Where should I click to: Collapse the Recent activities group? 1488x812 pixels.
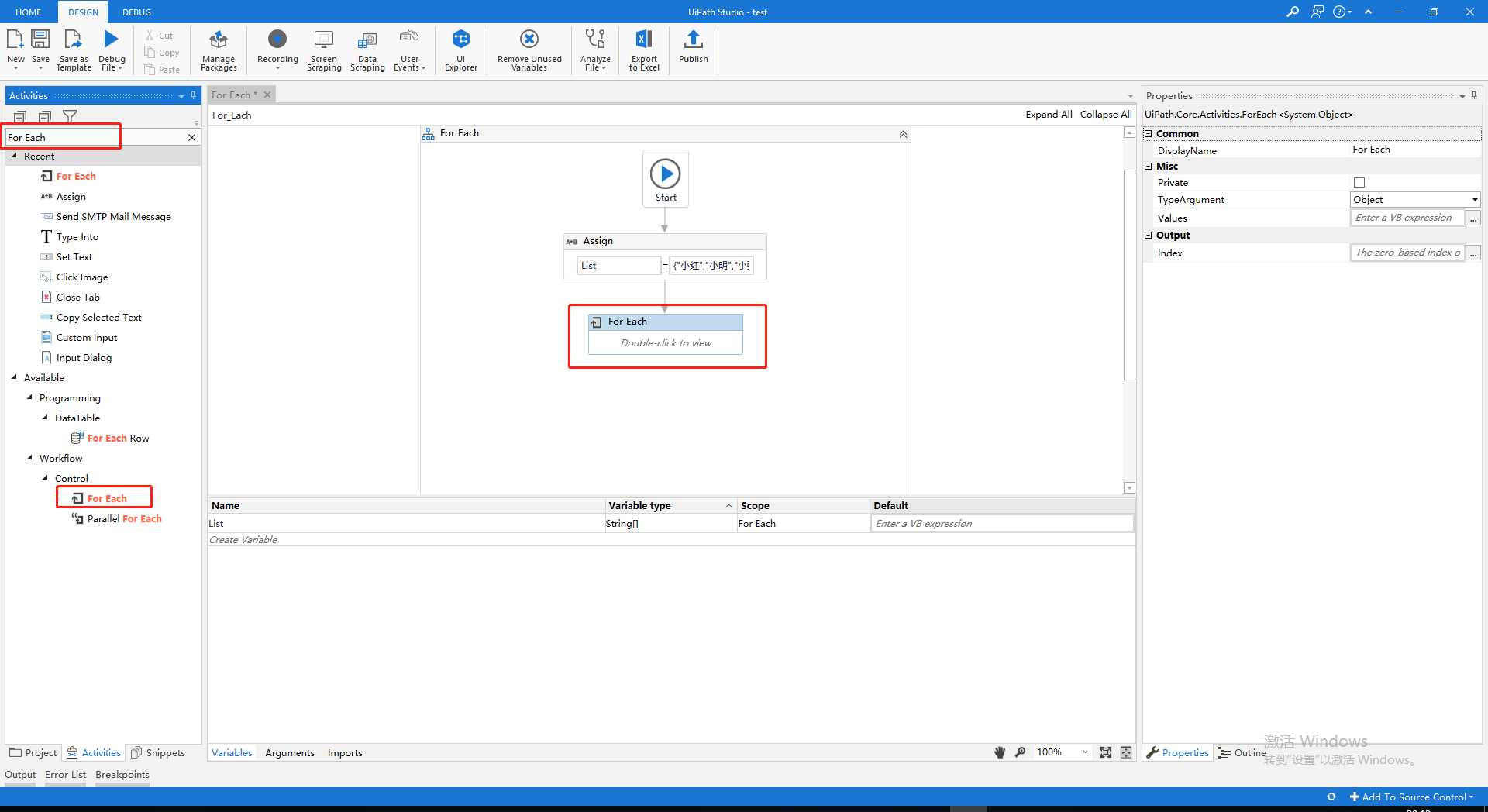[14, 156]
